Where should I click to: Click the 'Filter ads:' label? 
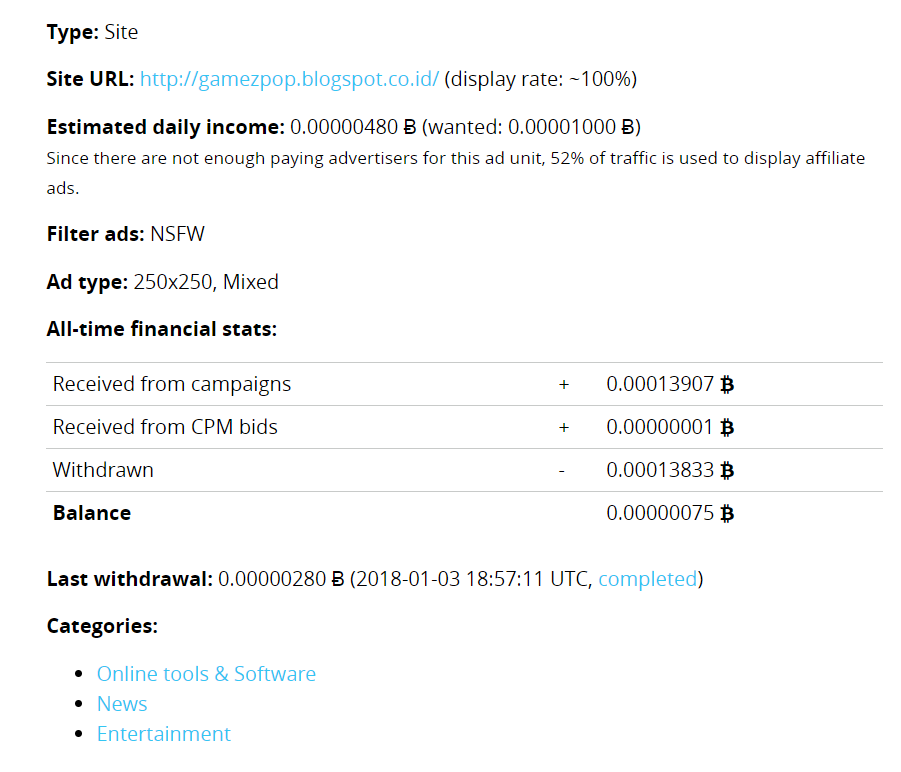pos(95,234)
